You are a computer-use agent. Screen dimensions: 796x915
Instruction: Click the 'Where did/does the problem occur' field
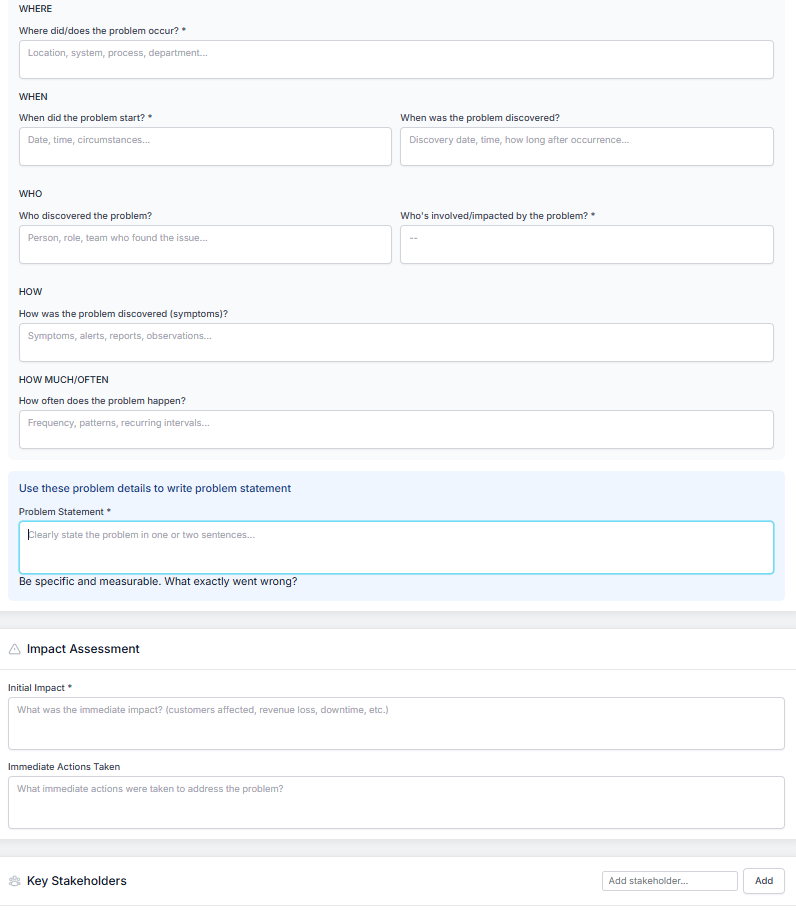click(396, 59)
